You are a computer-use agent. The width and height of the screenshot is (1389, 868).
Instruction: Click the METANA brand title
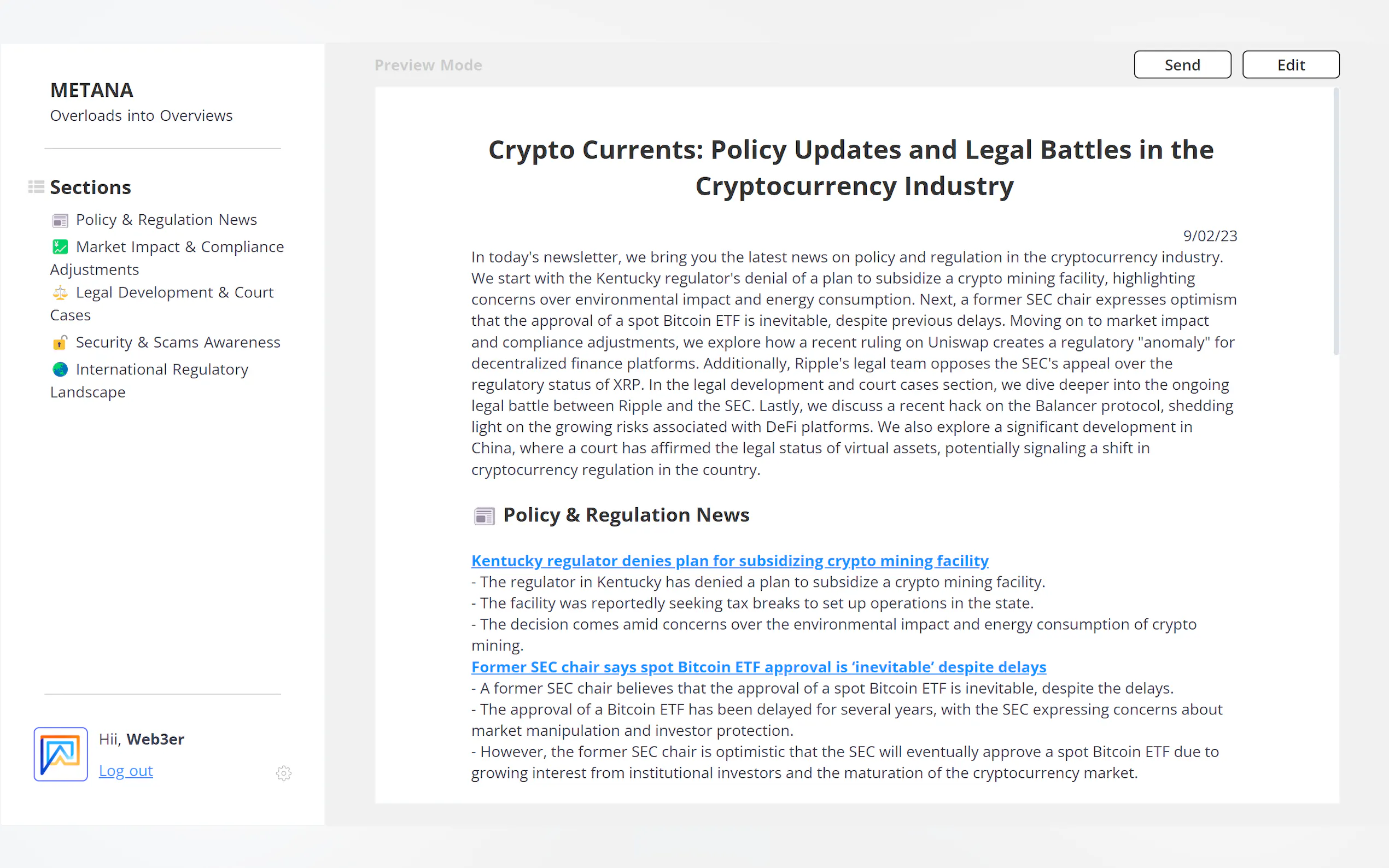coord(91,90)
